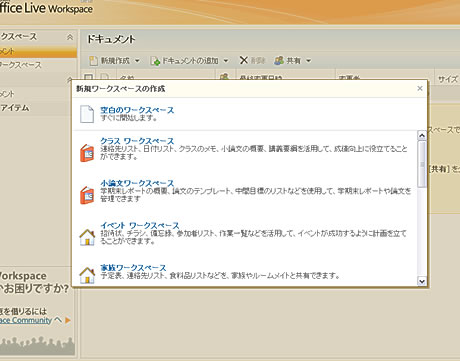Open the Community help link in sidebar
The width and height of the screenshot is (460, 361).
pos(26,320)
